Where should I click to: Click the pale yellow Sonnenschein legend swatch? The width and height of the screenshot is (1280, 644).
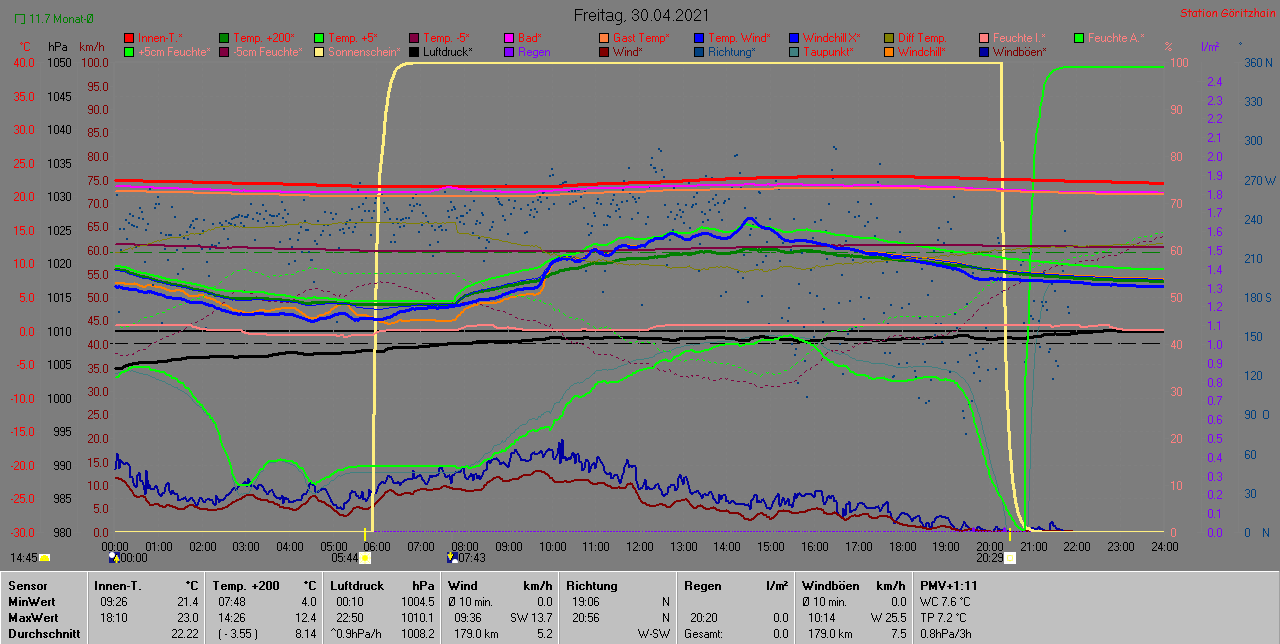pyautogui.click(x=320, y=52)
